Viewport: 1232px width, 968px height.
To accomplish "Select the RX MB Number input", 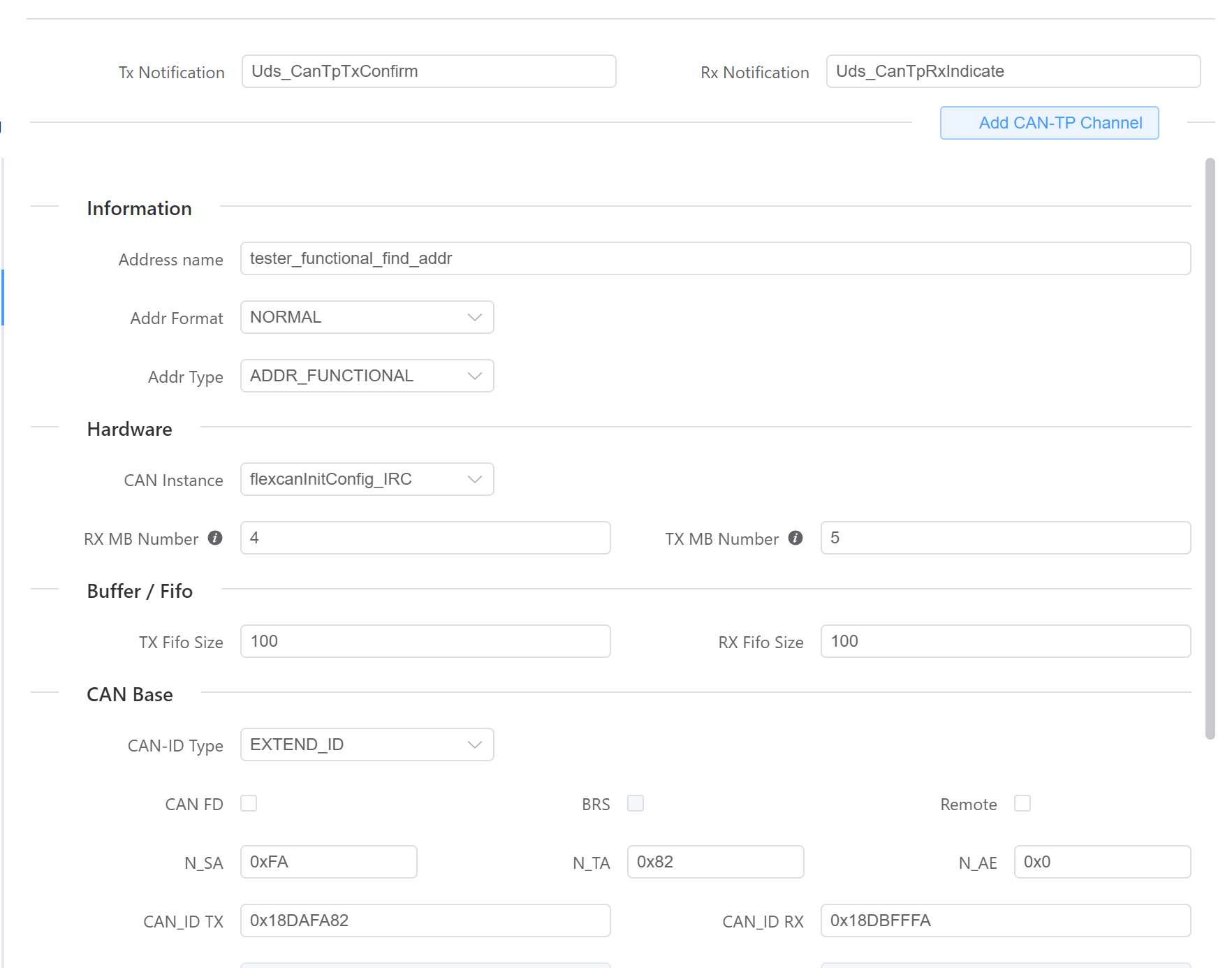I will point(425,538).
